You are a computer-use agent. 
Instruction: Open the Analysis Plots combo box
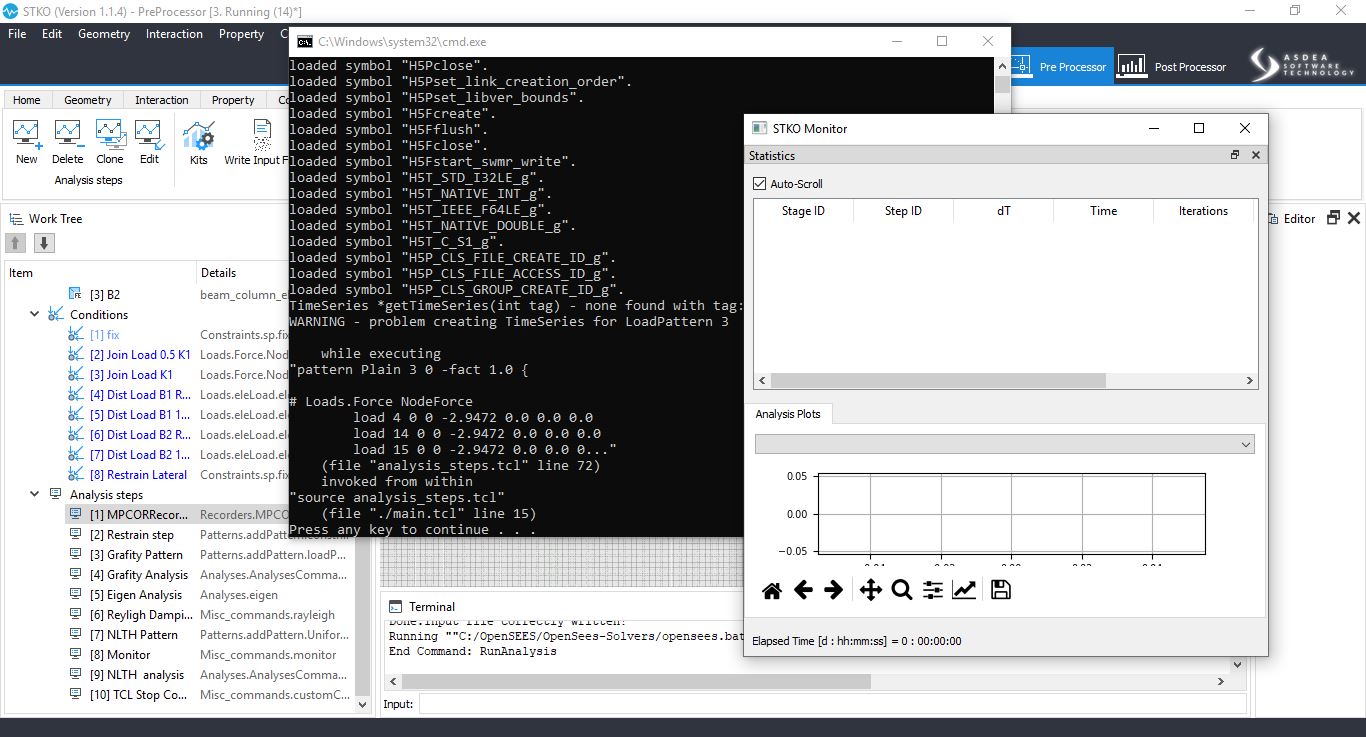1004,444
